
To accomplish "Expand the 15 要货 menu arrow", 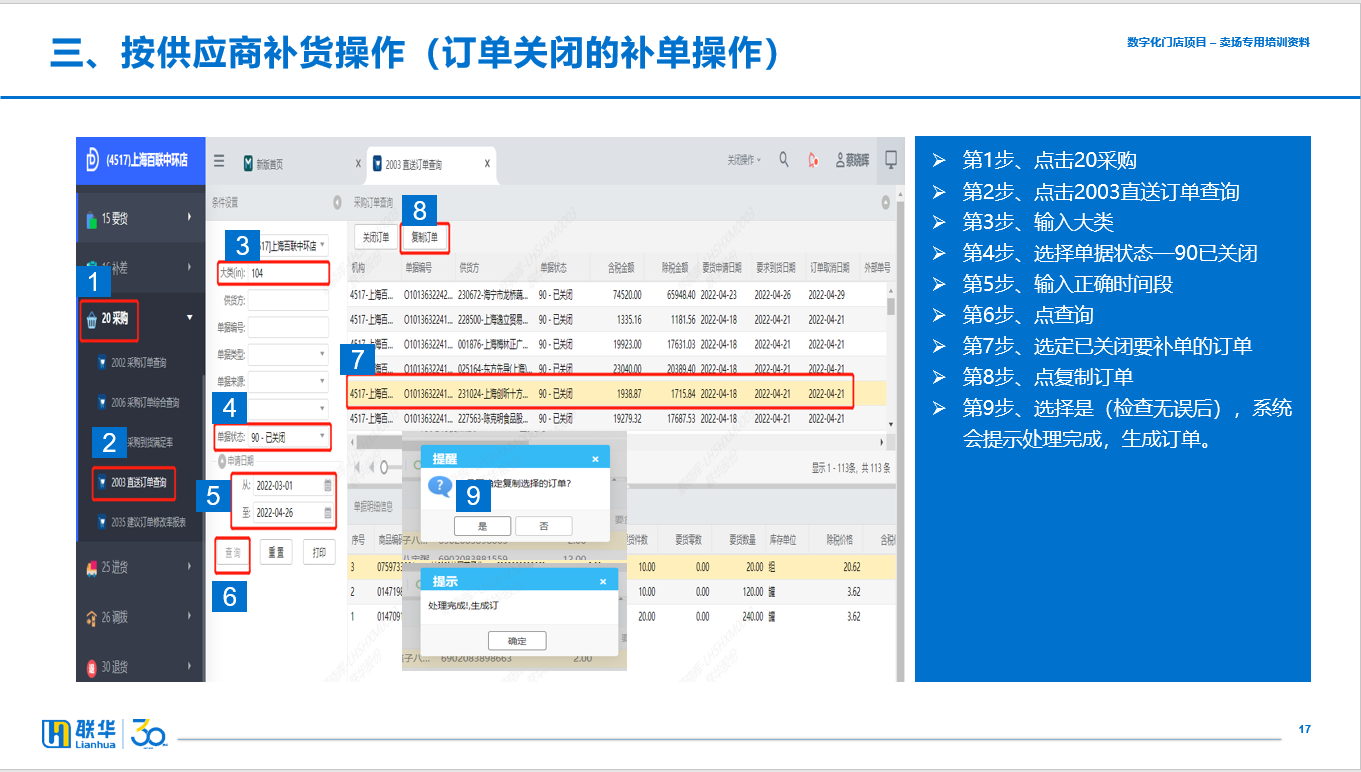I will point(189,217).
